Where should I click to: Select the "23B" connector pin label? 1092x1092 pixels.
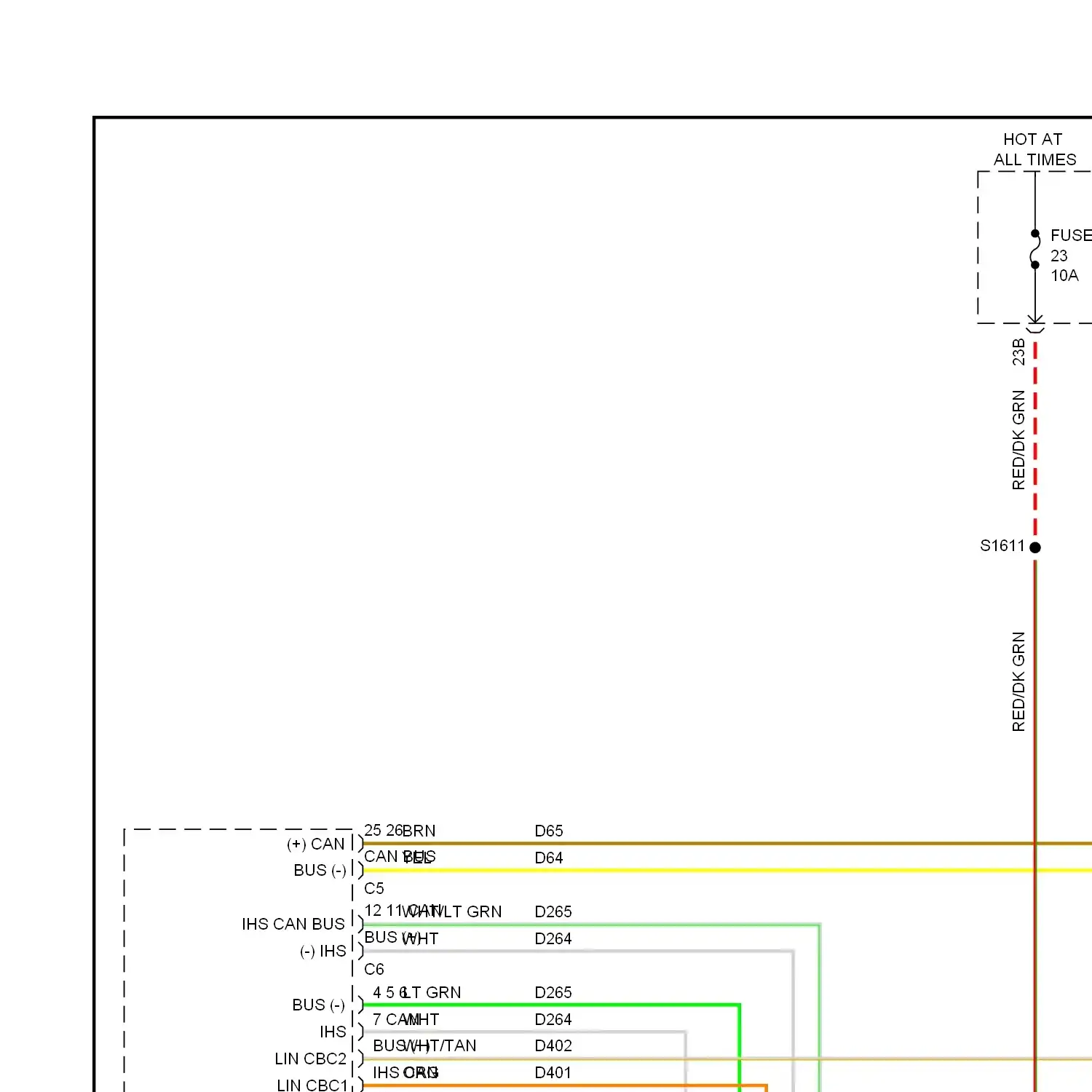click(1018, 352)
